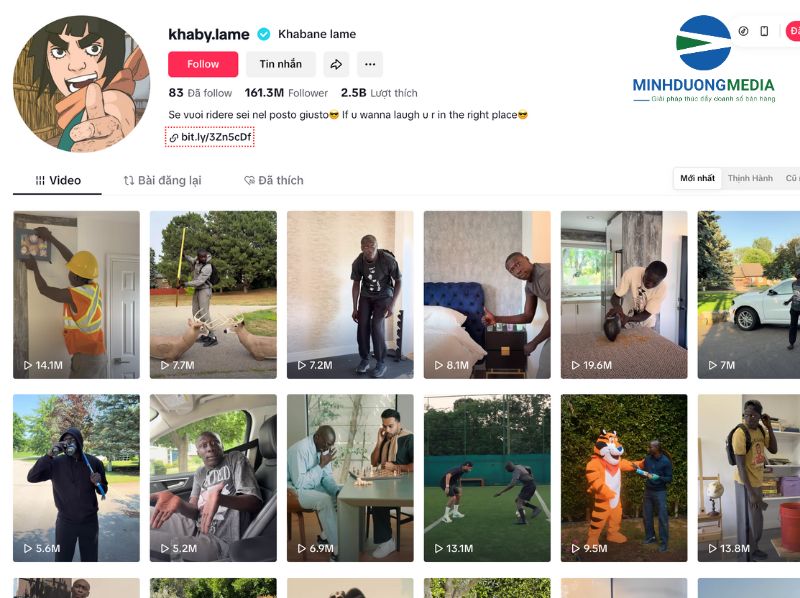Open Tin nhắn message button

coord(281,64)
